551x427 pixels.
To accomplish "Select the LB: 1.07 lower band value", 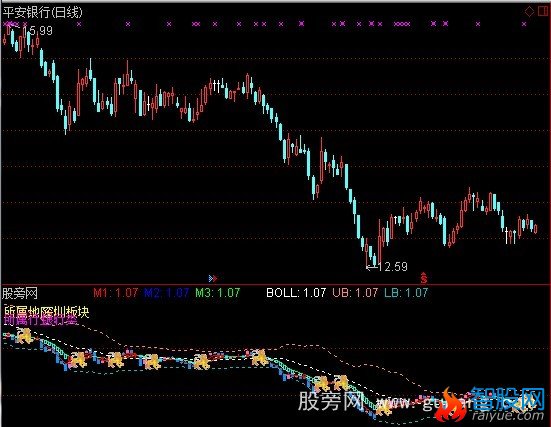I will point(406,293).
